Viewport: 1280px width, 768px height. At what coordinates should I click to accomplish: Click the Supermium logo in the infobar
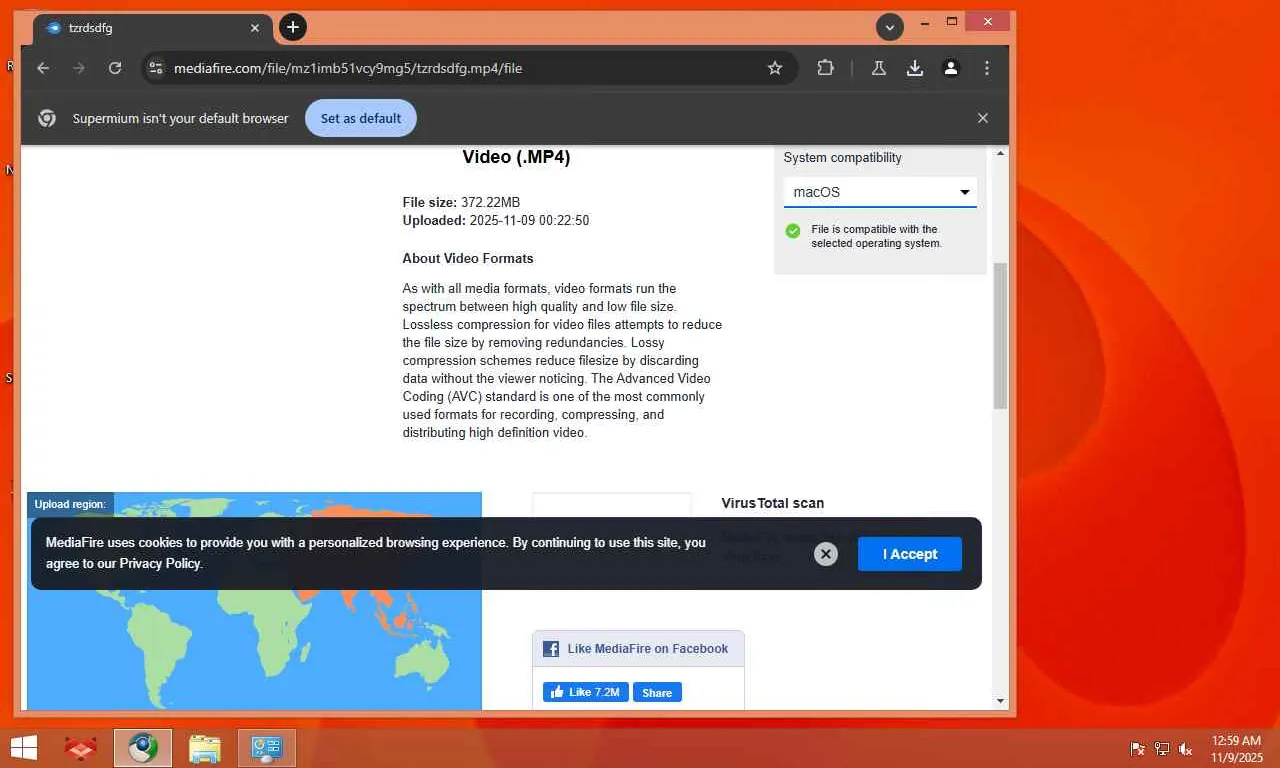pyautogui.click(x=47, y=118)
